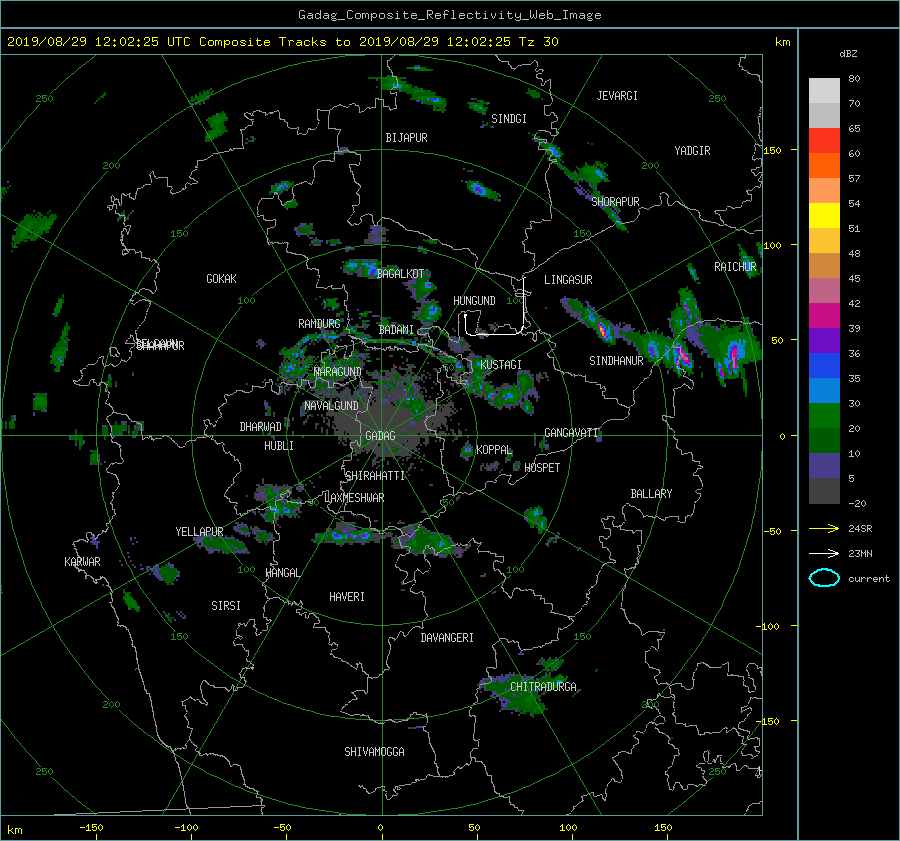
Task: Click the DHARWAD city label
Action: [260, 427]
